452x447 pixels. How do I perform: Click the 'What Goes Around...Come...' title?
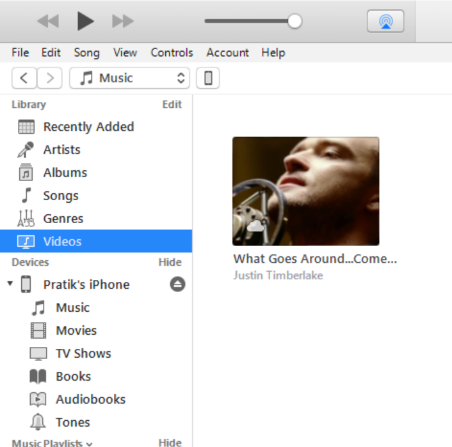pyautogui.click(x=315, y=259)
